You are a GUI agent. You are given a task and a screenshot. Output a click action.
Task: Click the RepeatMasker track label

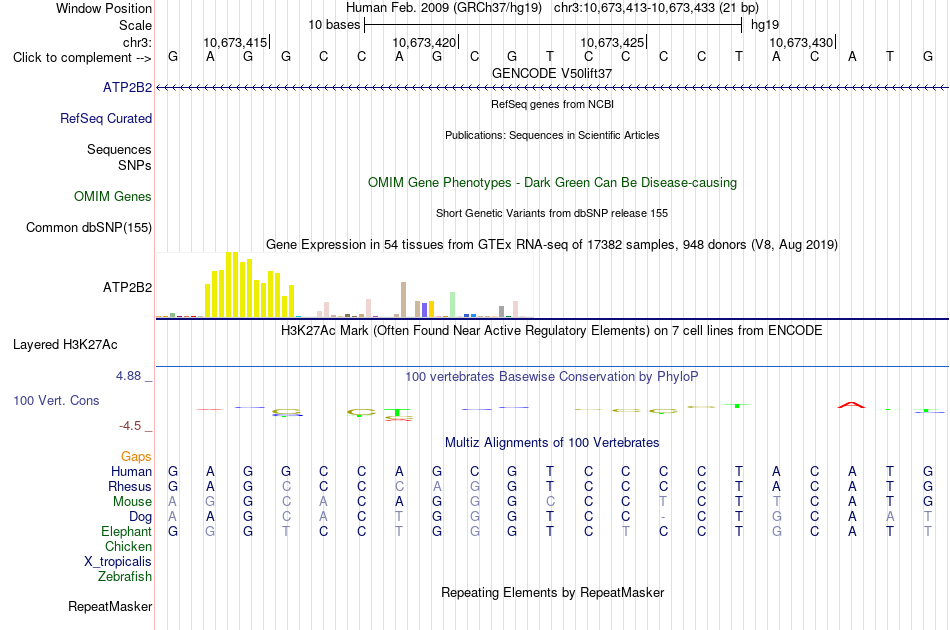coord(110,606)
